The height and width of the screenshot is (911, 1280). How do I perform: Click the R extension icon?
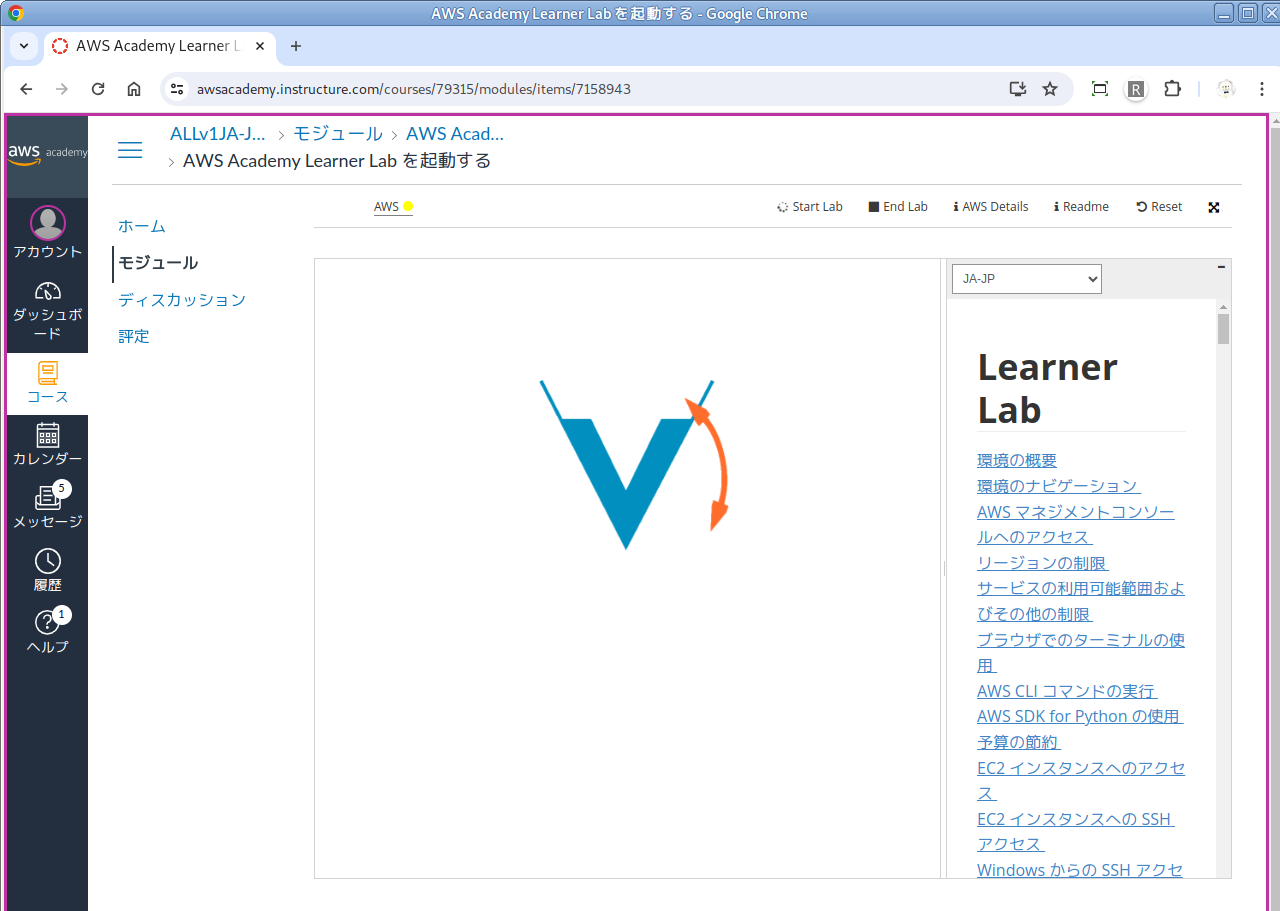coord(1136,89)
